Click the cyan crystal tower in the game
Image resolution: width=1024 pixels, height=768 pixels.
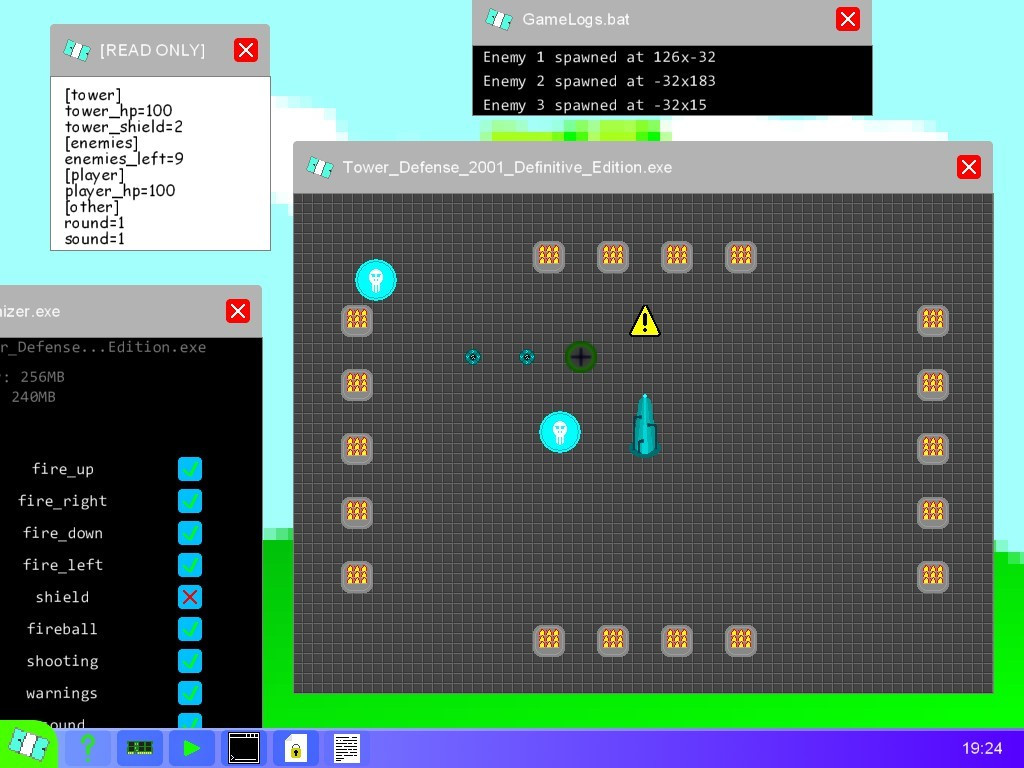pos(645,425)
